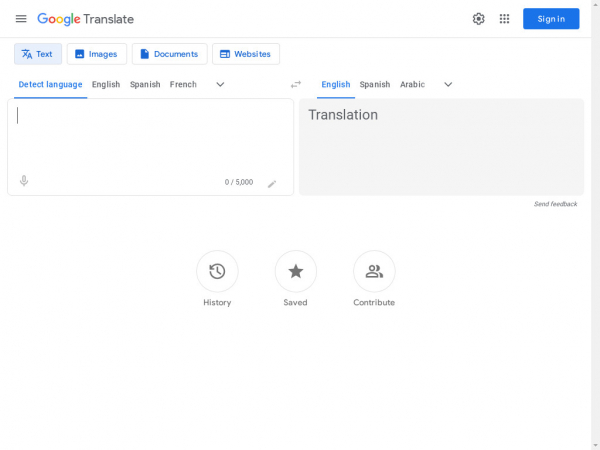
Task: Expand more target languages chevron
Action: 448,85
